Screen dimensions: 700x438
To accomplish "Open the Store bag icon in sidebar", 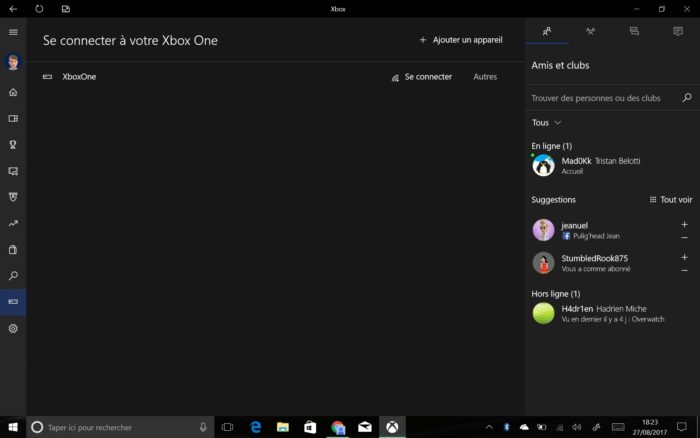I will point(13,249).
